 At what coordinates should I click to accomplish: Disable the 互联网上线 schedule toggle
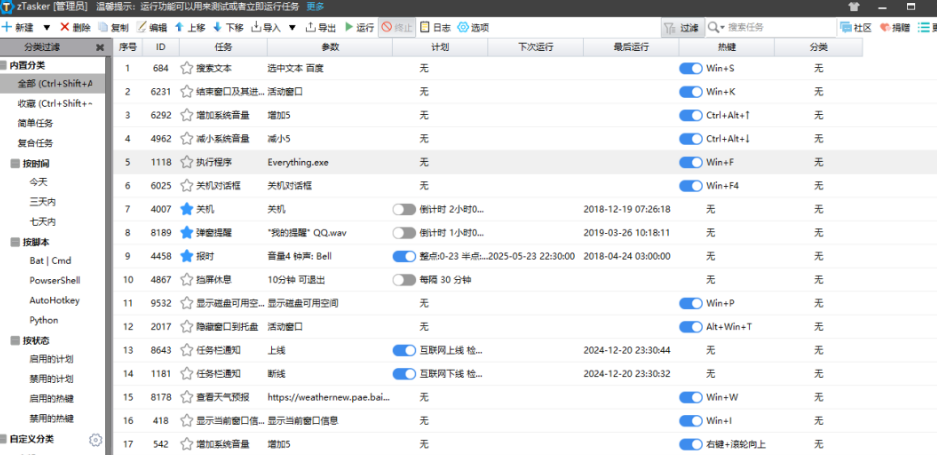[x=404, y=350]
